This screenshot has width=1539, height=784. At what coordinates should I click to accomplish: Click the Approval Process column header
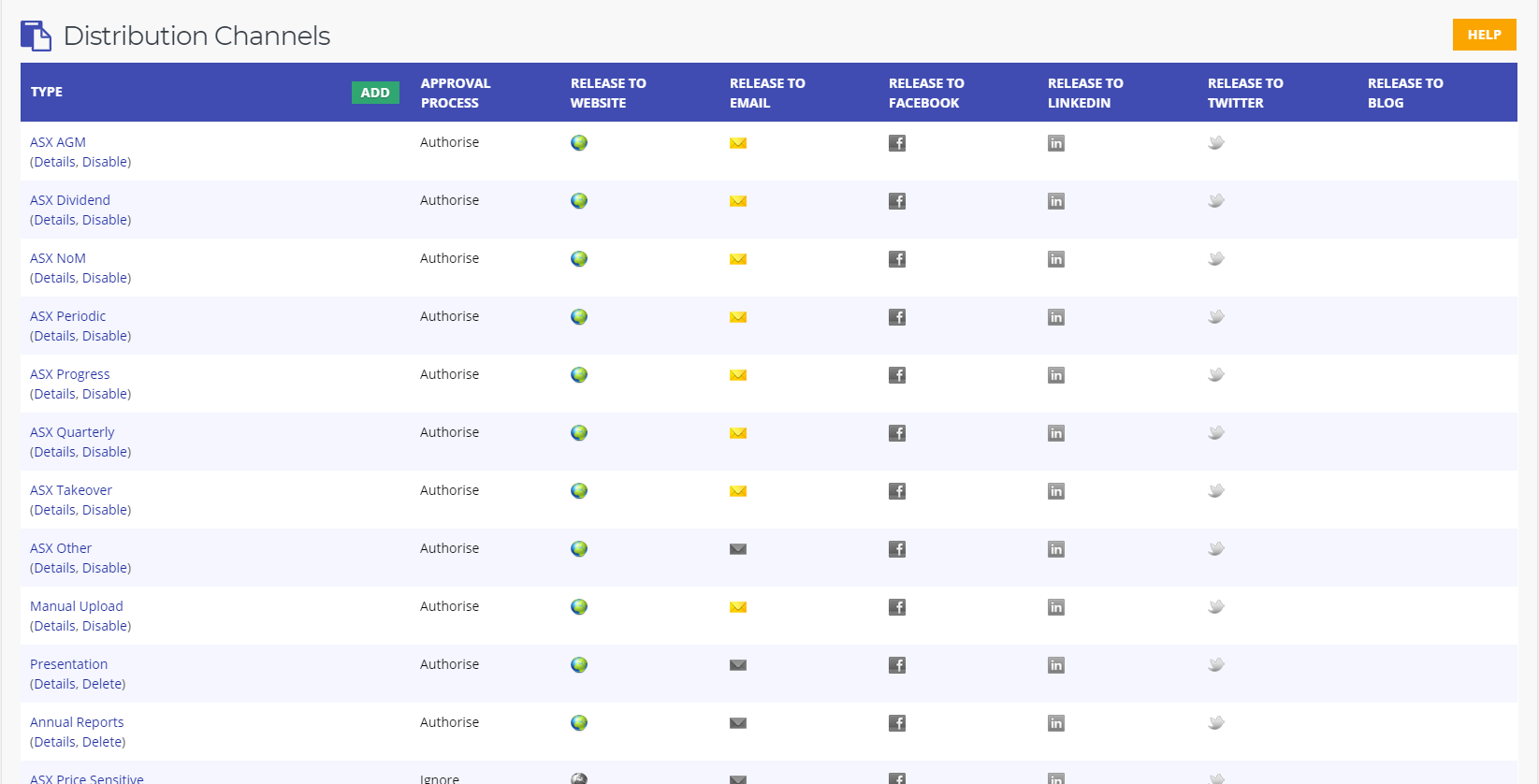456,93
